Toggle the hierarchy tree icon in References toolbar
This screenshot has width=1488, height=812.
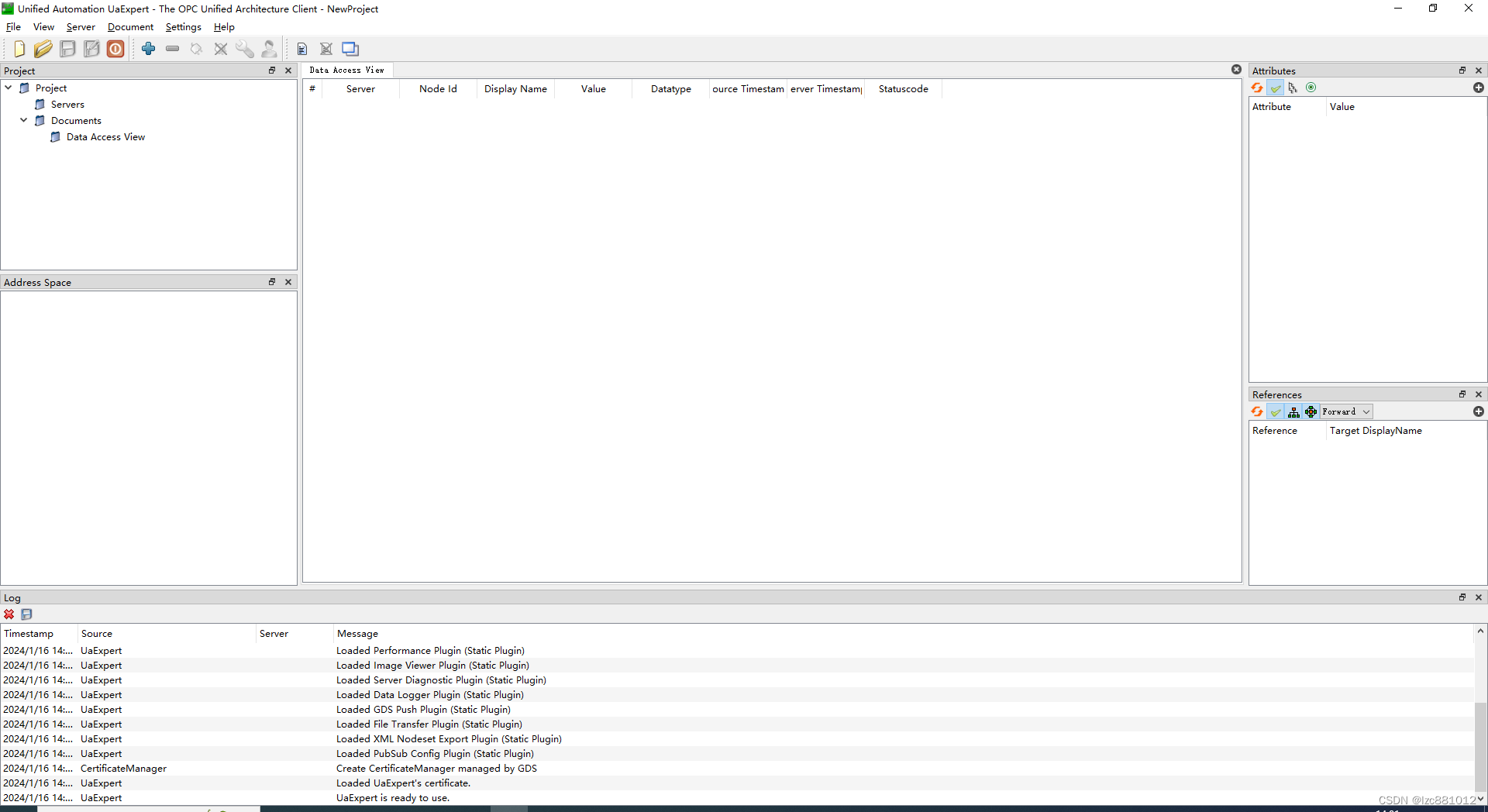point(1293,411)
